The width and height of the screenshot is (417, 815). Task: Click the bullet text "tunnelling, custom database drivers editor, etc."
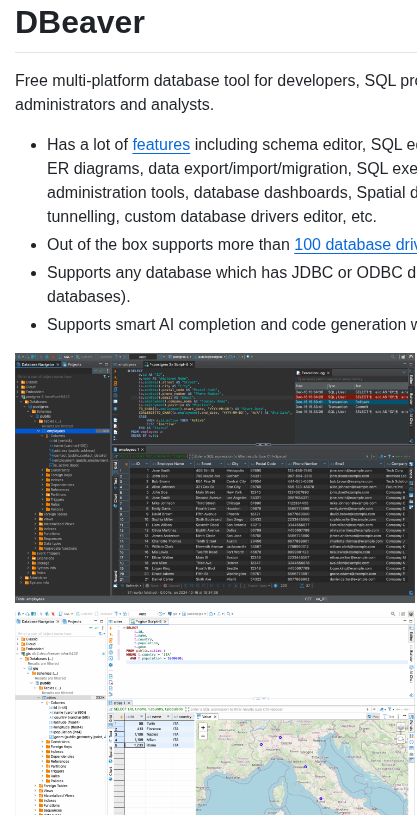[212, 216]
